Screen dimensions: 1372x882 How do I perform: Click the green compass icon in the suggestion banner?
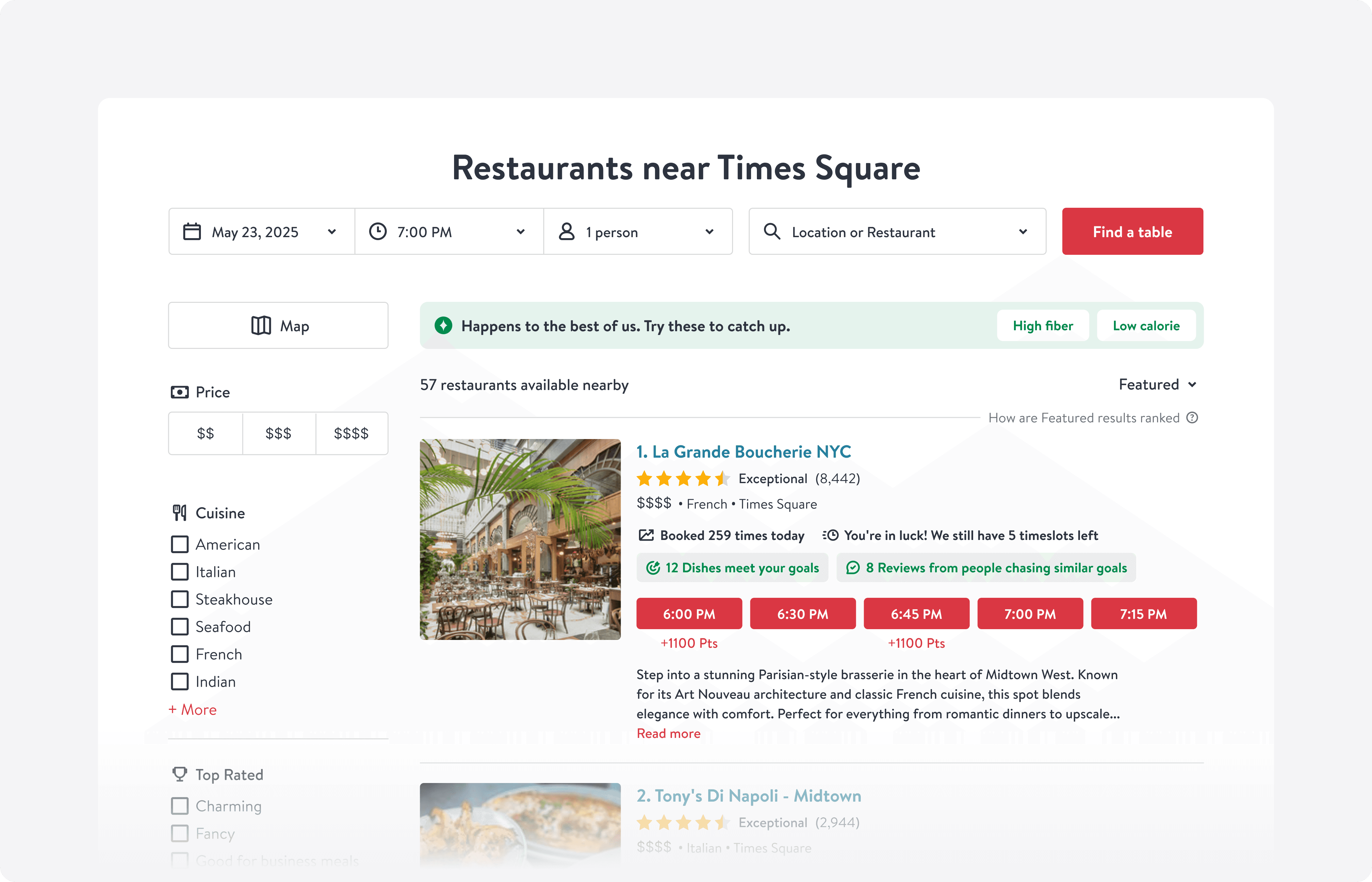[x=443, y=325]
